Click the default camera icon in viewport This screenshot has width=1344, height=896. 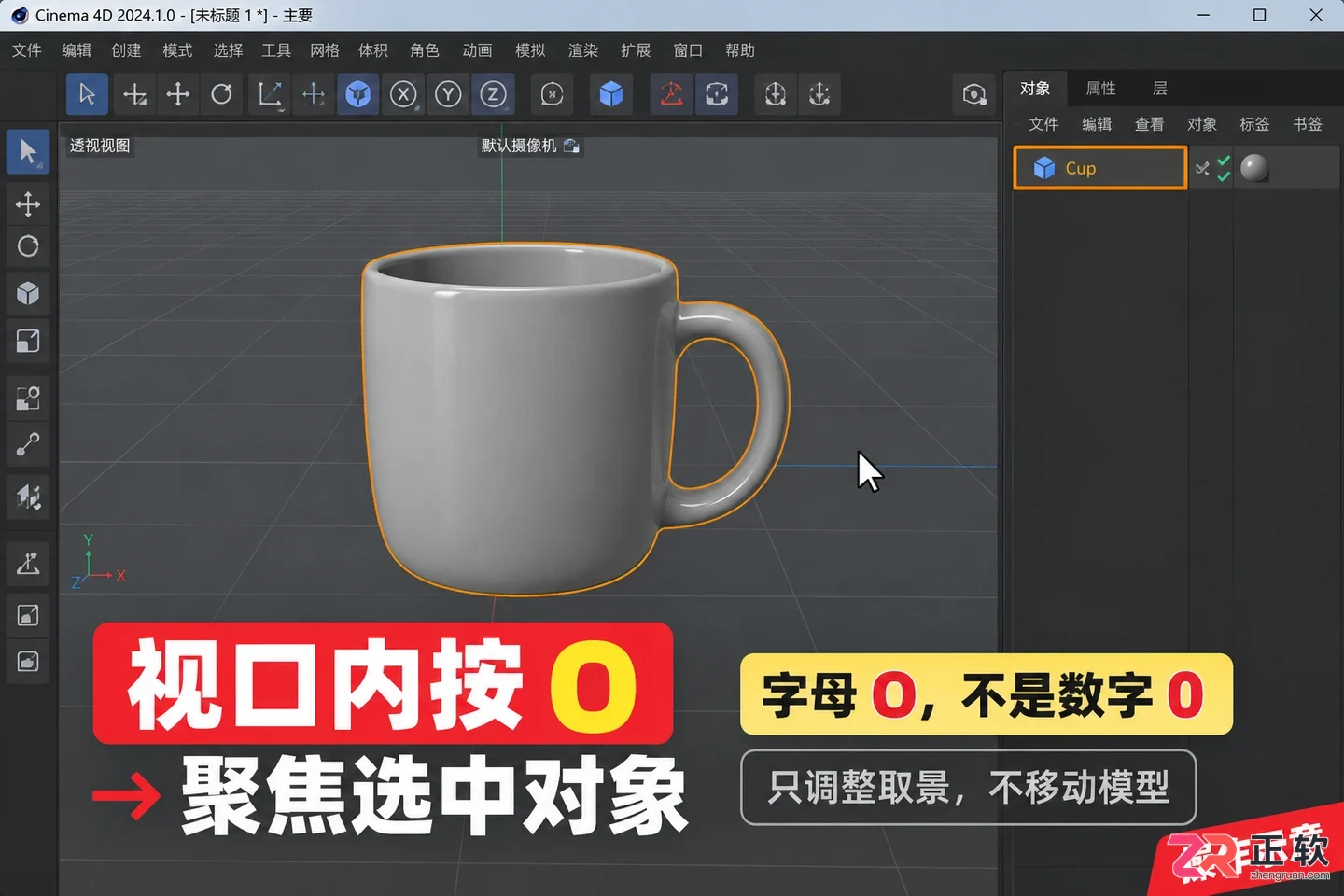click(x=571, y=146)
